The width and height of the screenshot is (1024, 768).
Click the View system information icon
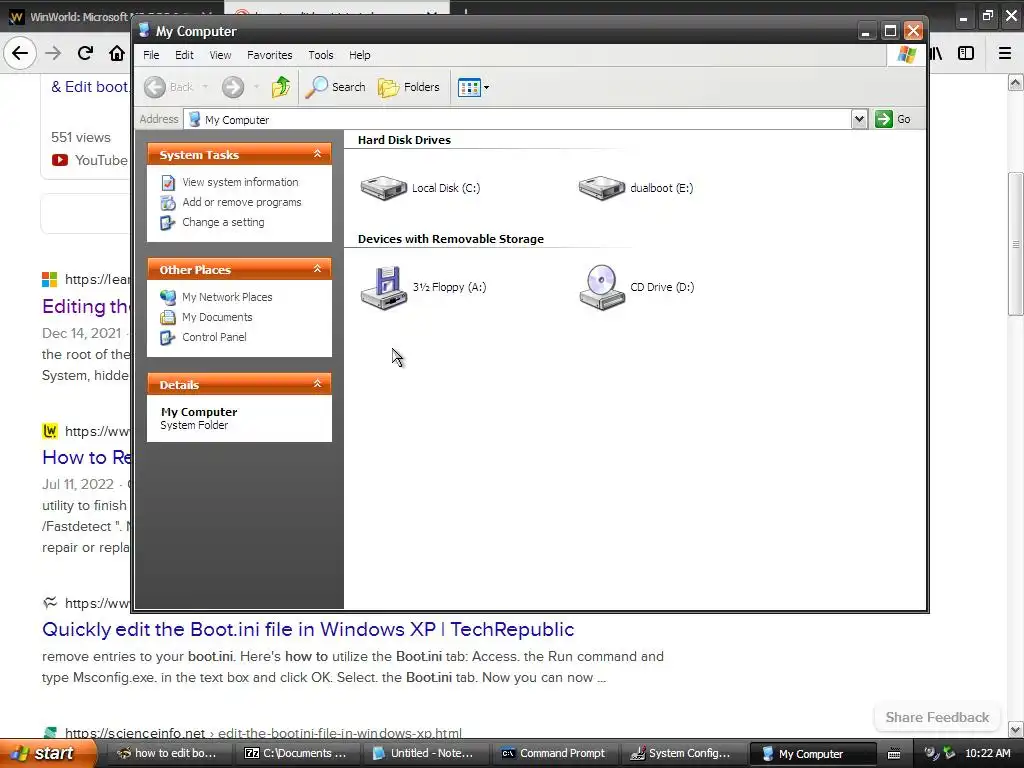[168, 183]
